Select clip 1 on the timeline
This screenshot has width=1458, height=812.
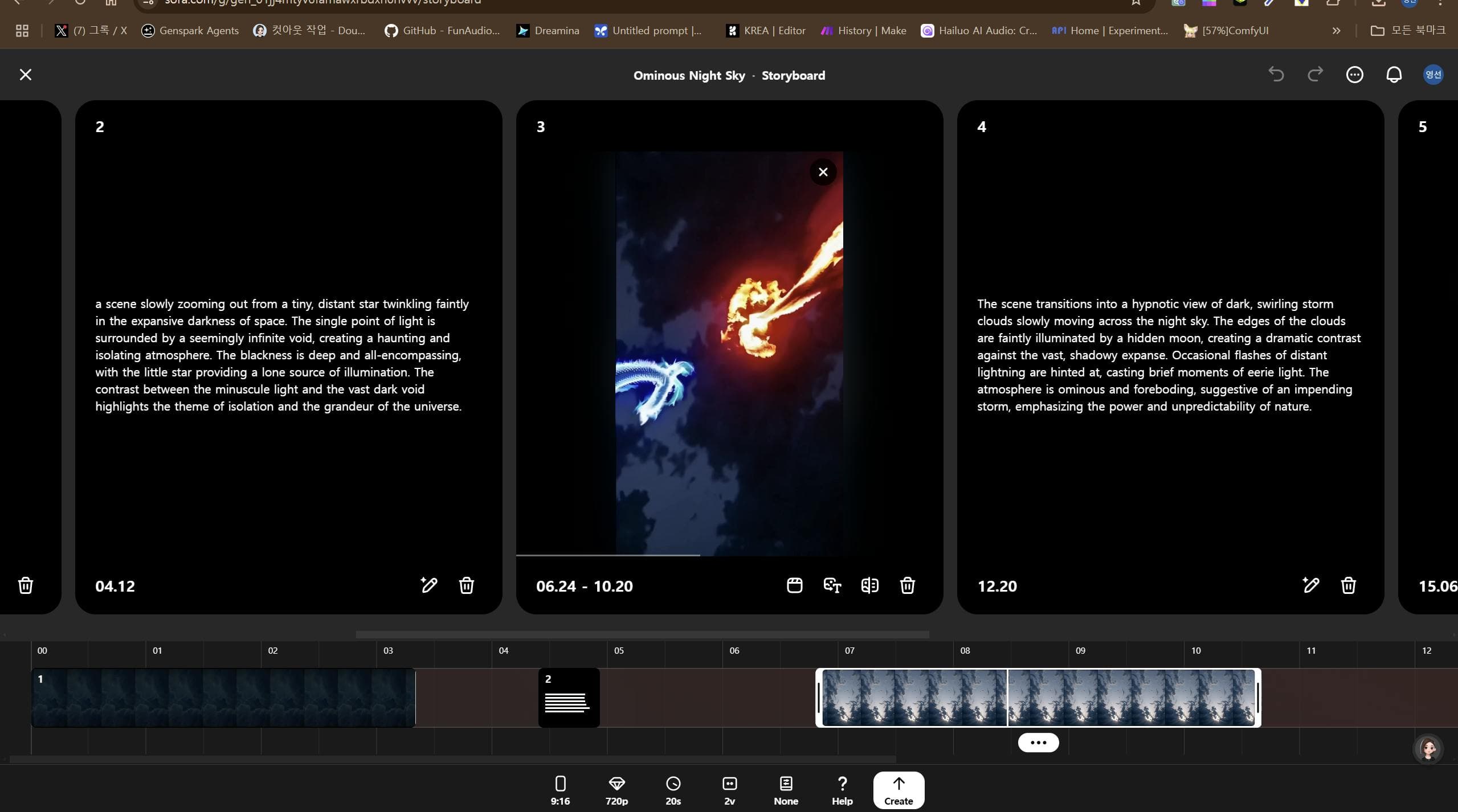point(223,698)
